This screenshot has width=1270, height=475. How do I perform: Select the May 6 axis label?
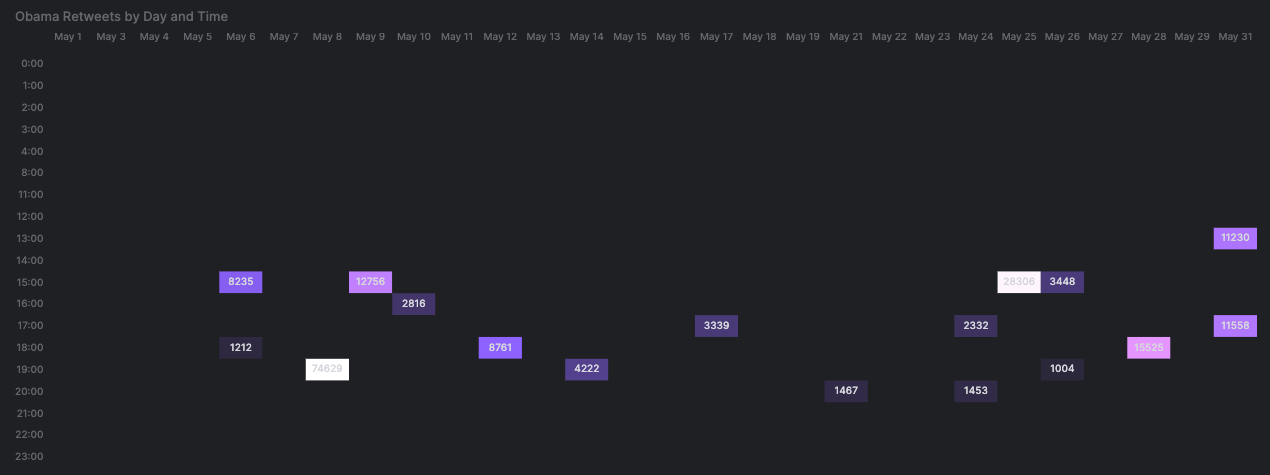[241, 37]
